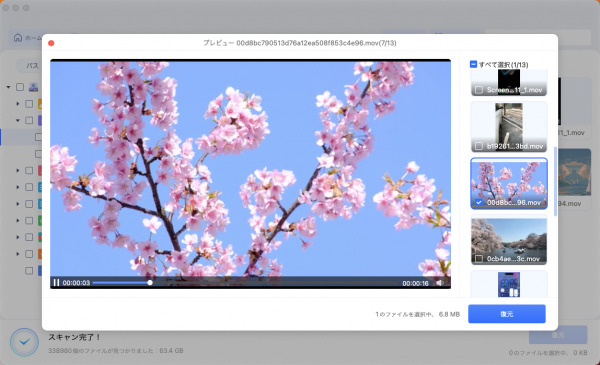The height and width of the screenshot is (365, 600).
Task: Click the 338980 files found status text
Action: point(116,350)
